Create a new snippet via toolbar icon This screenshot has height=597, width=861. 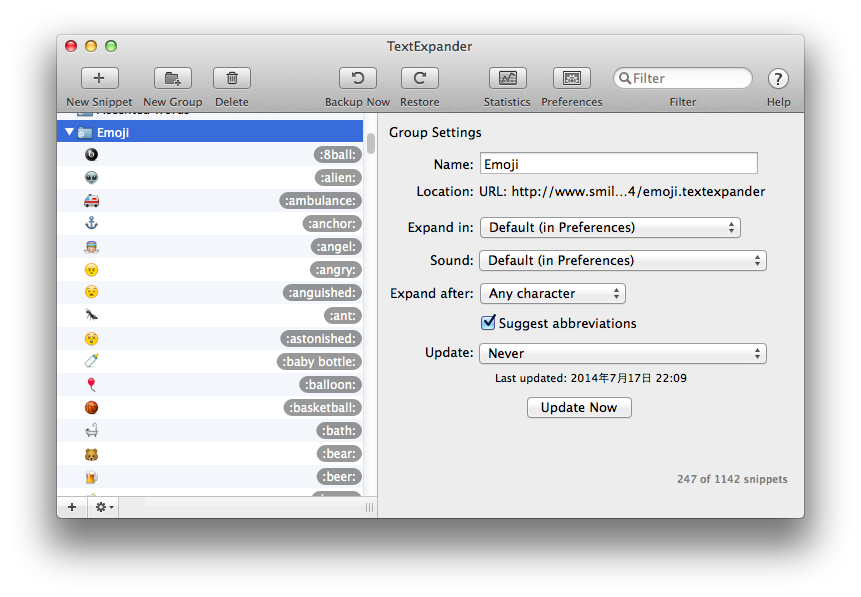(98, 78)
